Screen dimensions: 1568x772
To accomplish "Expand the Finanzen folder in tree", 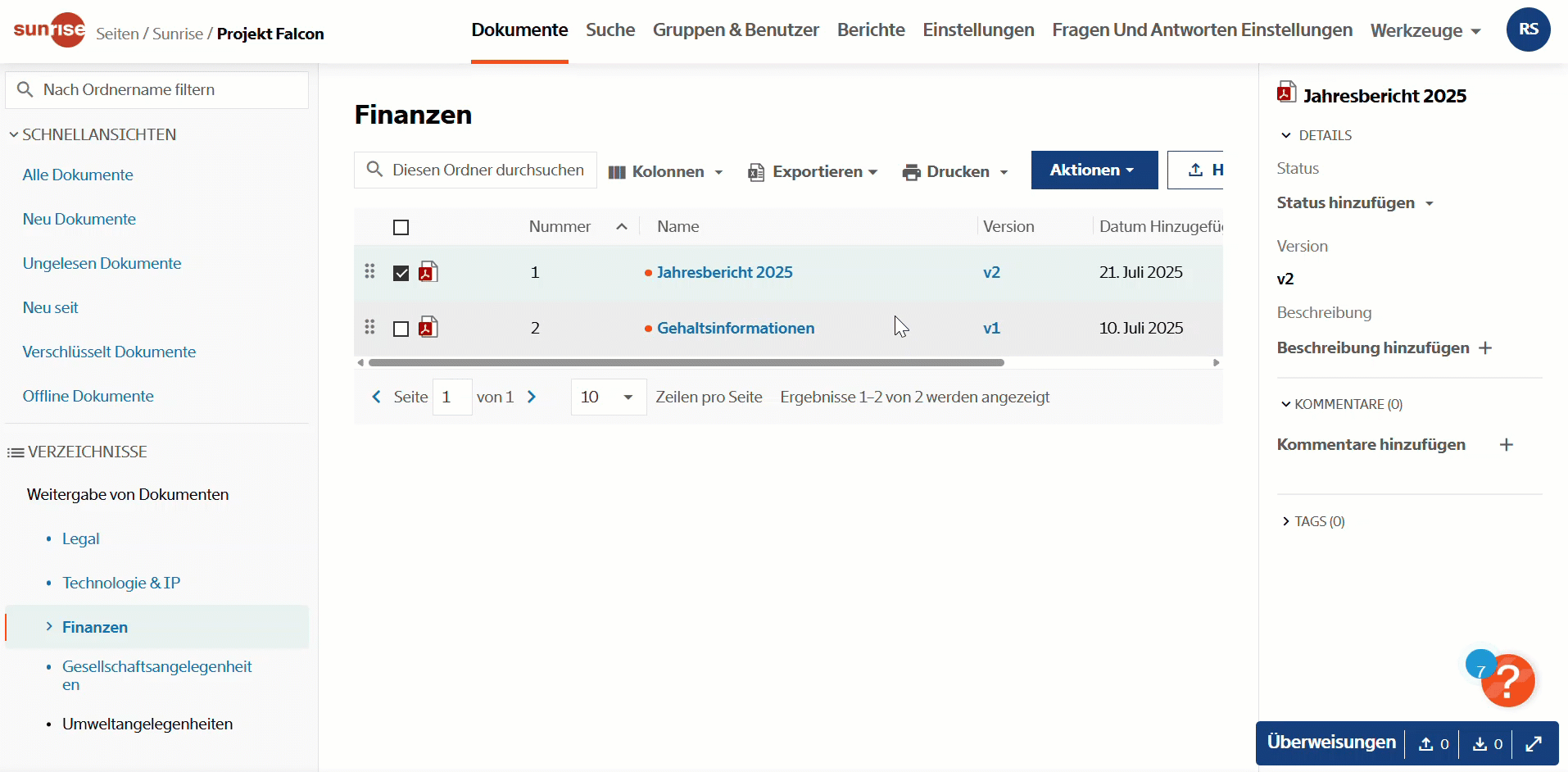I will (x=49, y=626).
